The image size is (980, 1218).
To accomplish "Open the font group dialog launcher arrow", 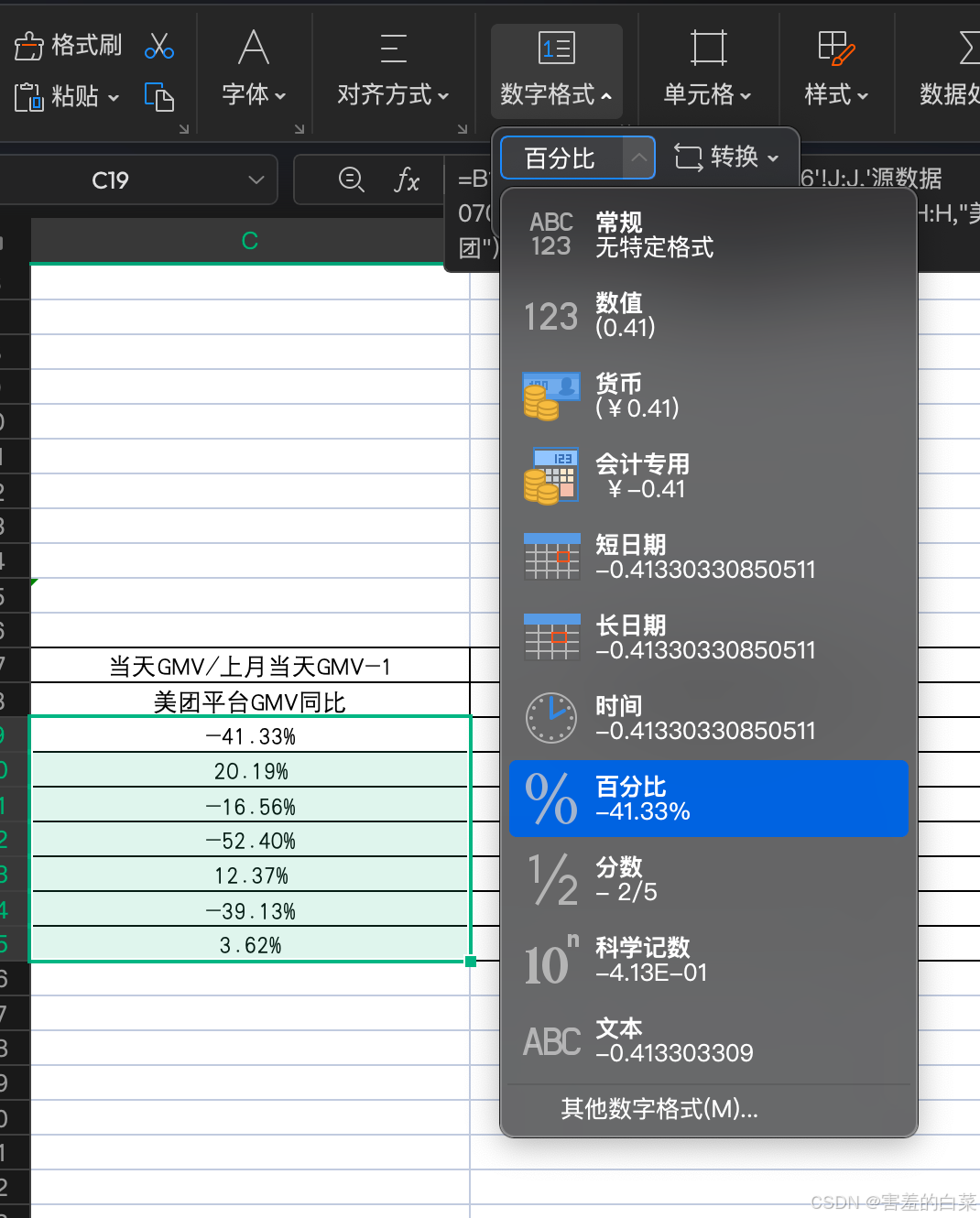I will pos(299,129).
